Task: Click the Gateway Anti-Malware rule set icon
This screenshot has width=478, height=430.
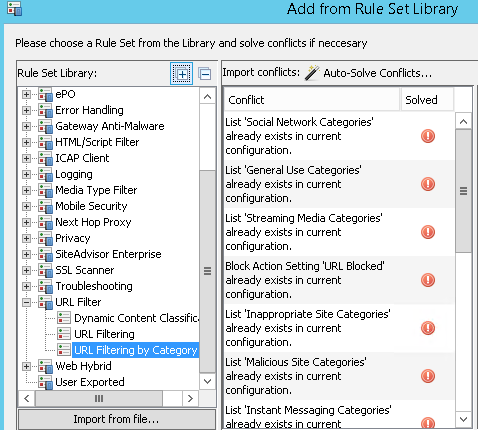Action: pos(45,126)
